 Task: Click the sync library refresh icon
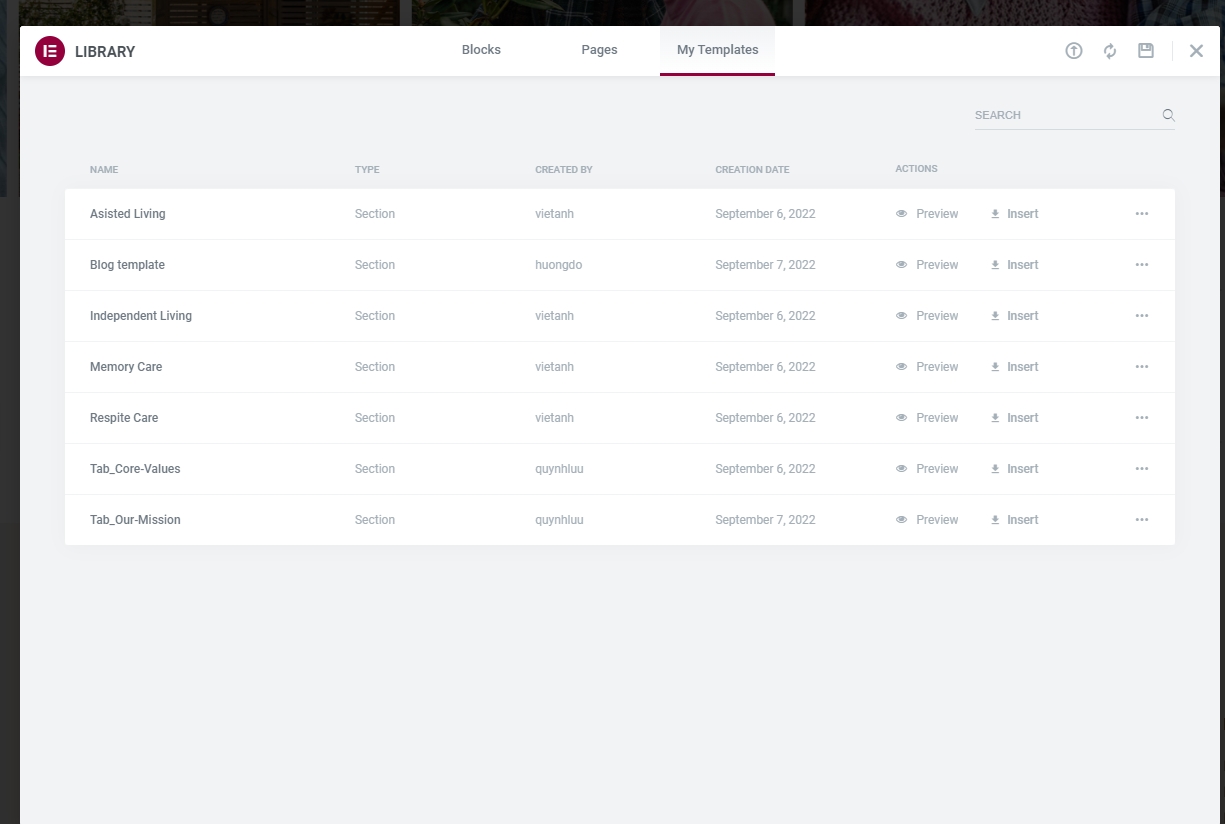coord(1110,51)
